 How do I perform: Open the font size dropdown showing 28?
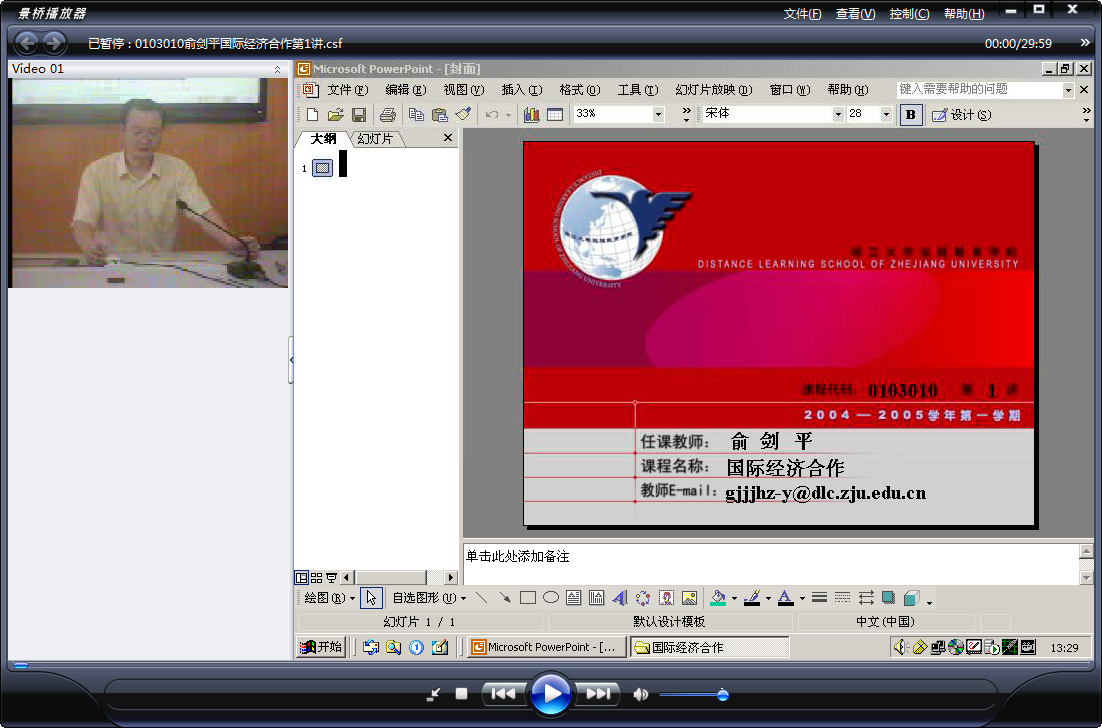coord(886,114)
